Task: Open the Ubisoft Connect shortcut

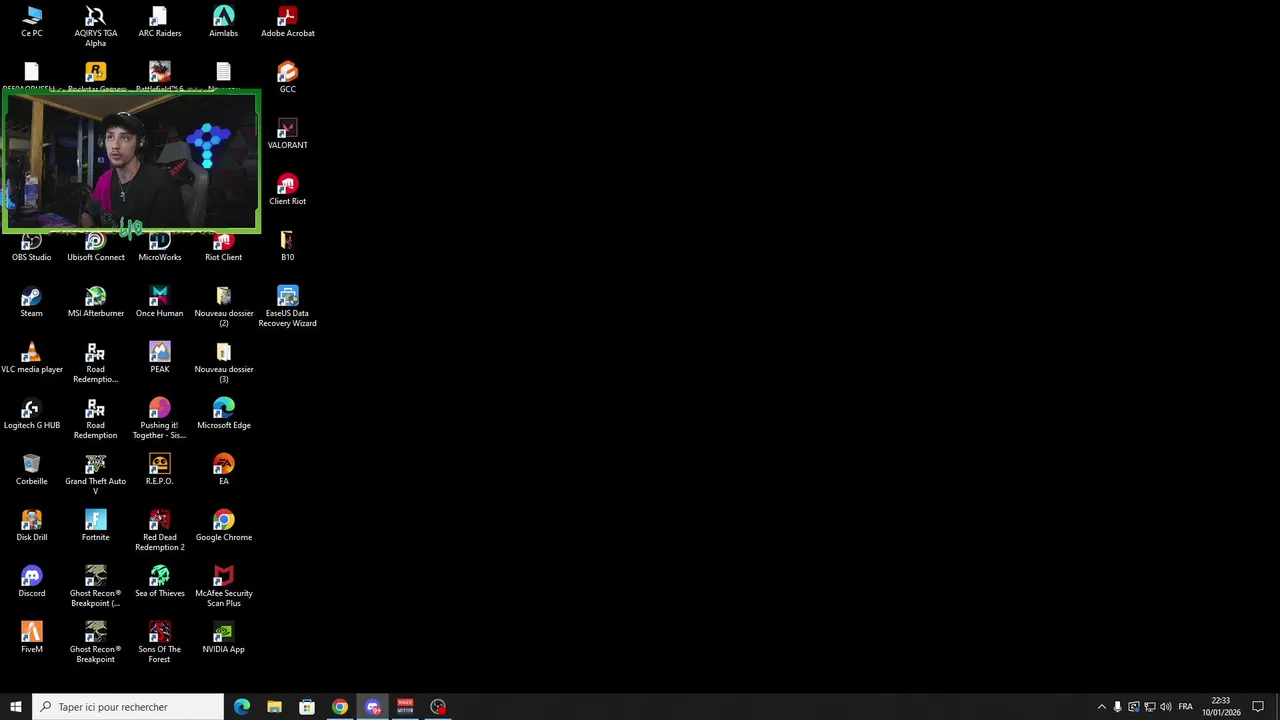Action: [x=96, y=248]
